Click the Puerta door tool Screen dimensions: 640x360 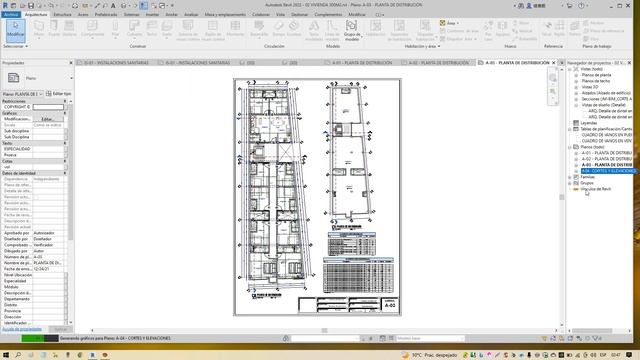point(53,30)
